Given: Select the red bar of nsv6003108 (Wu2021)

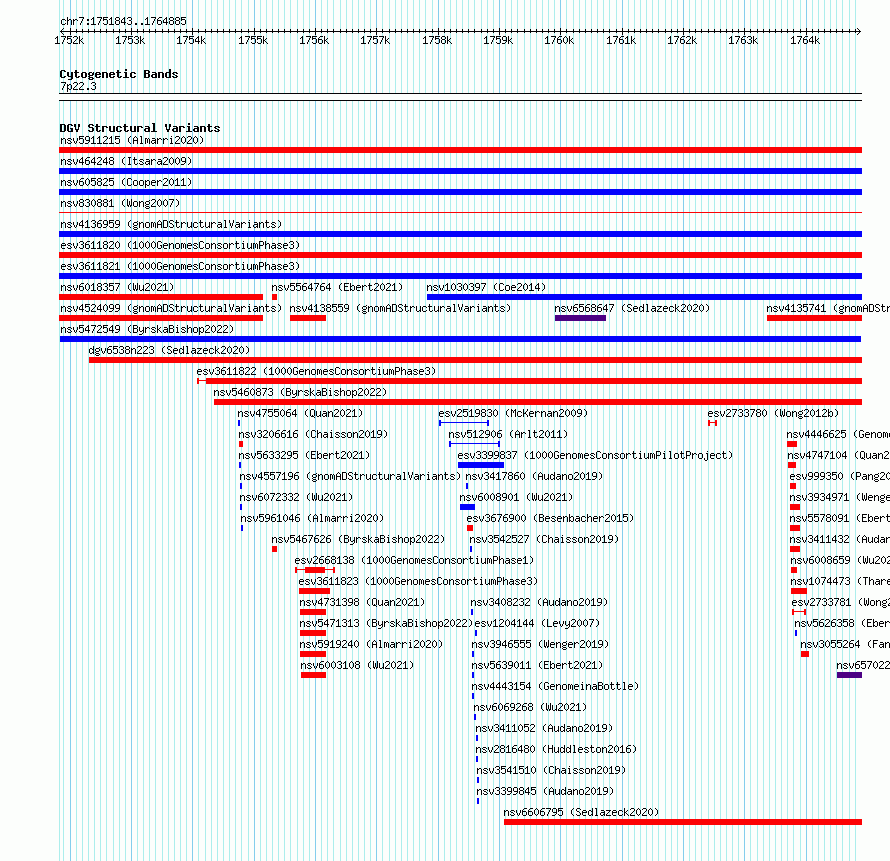Looking at the screenshot, I should click(x=313, y=675).
